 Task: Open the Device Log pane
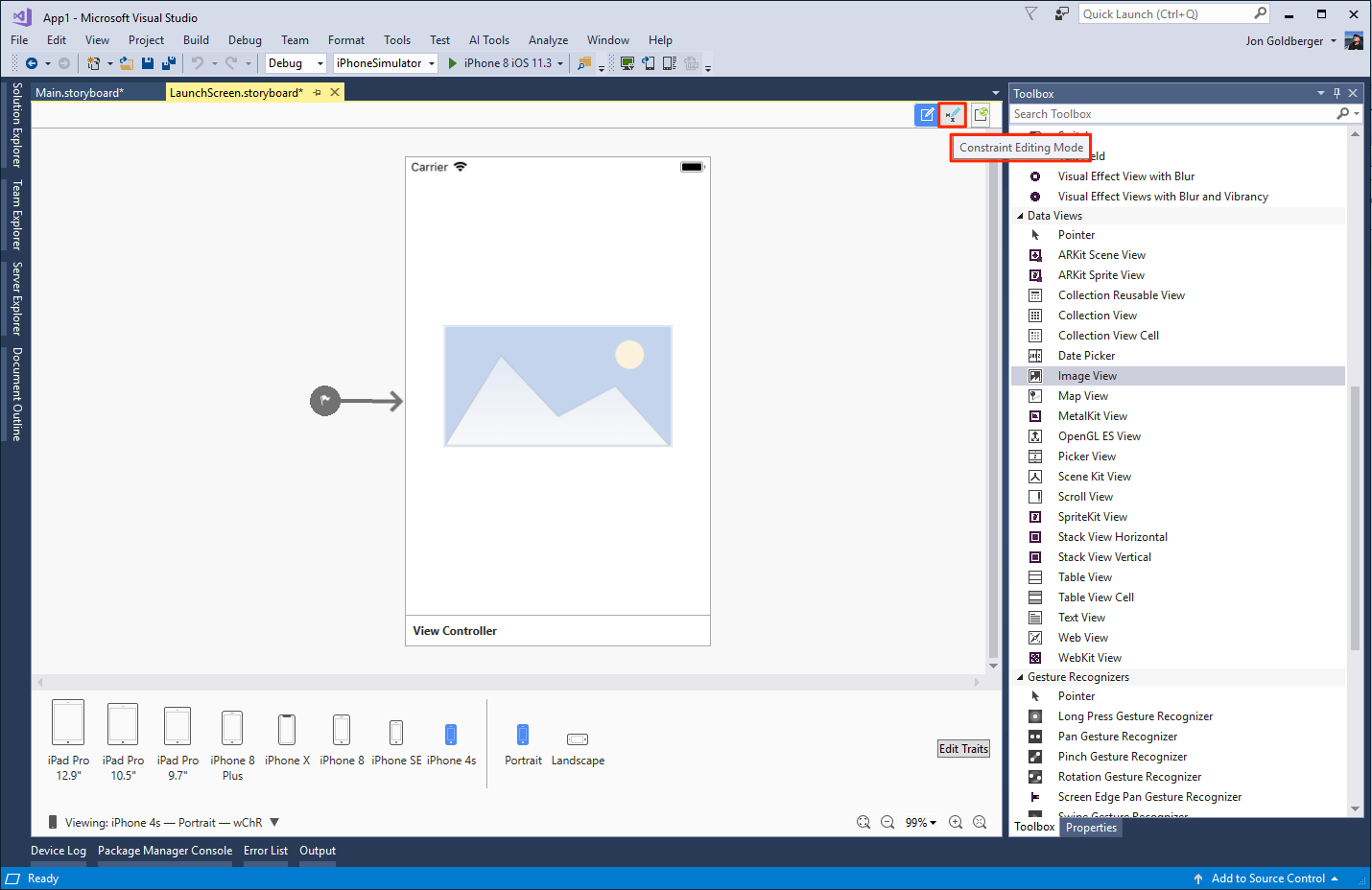[x=59, y=851]
